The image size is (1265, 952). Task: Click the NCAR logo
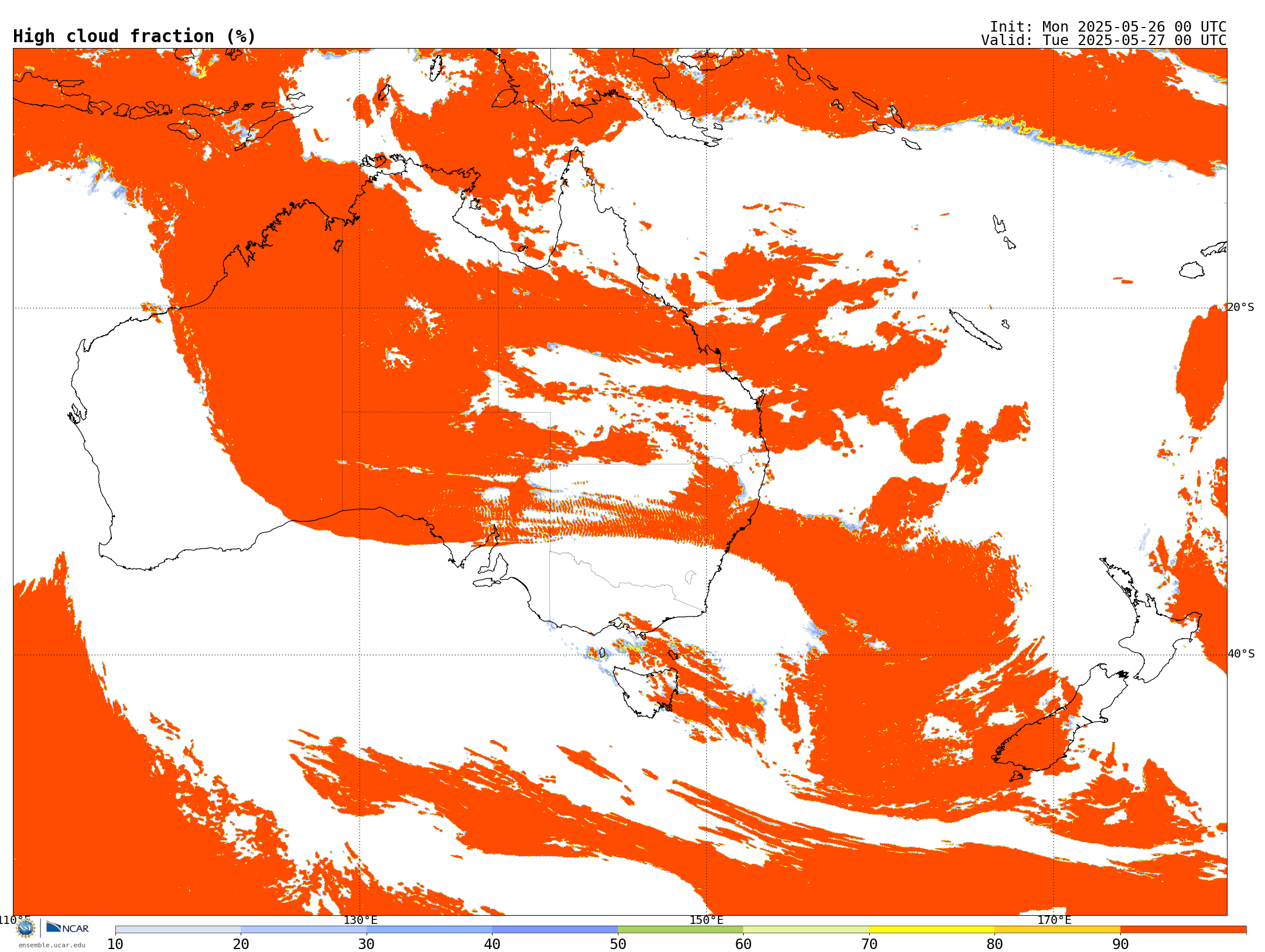click(x=67, y=927)
